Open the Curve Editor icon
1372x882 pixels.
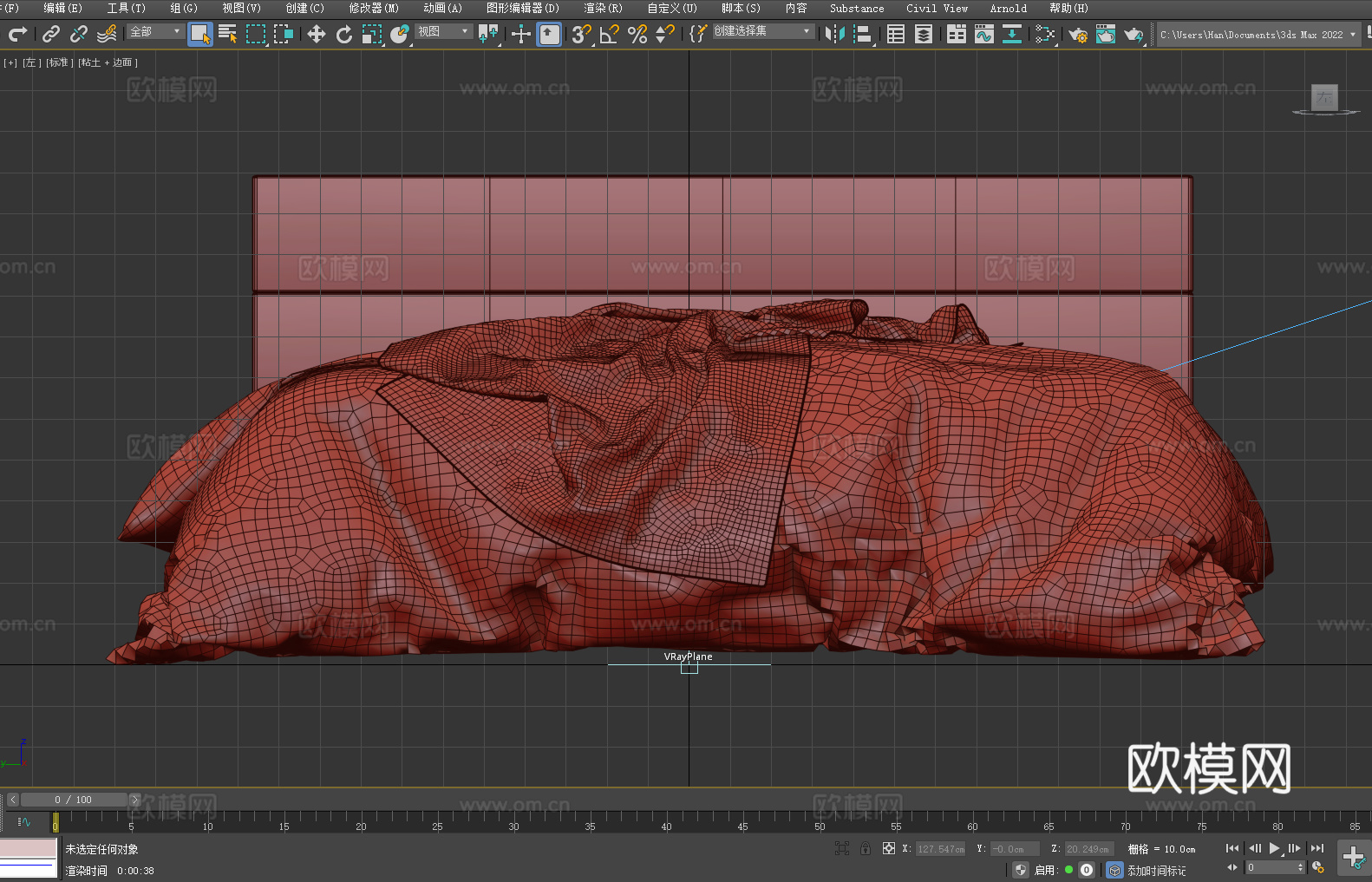(983, 35)
